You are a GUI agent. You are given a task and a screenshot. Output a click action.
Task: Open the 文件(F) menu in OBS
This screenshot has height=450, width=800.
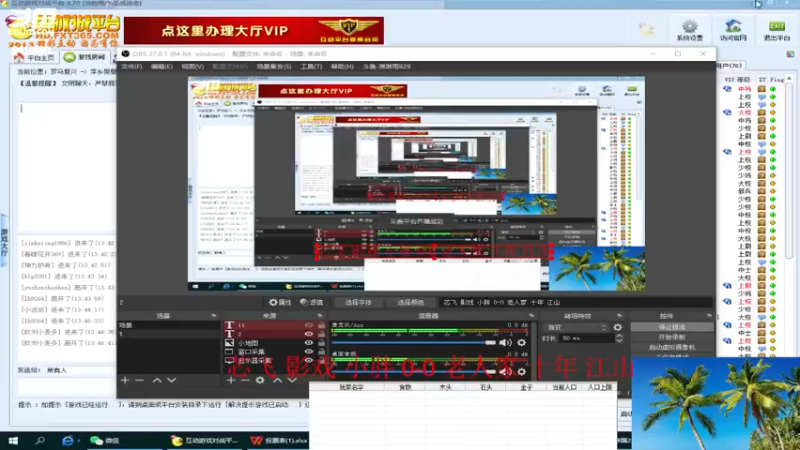132,67
